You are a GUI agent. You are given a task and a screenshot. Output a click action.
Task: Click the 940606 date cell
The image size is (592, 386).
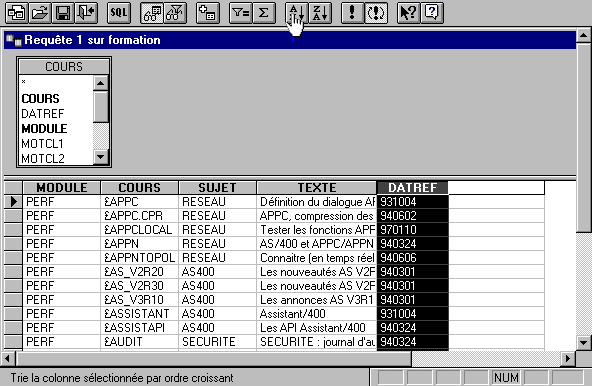pyautogui.click(x=412, y=258)
